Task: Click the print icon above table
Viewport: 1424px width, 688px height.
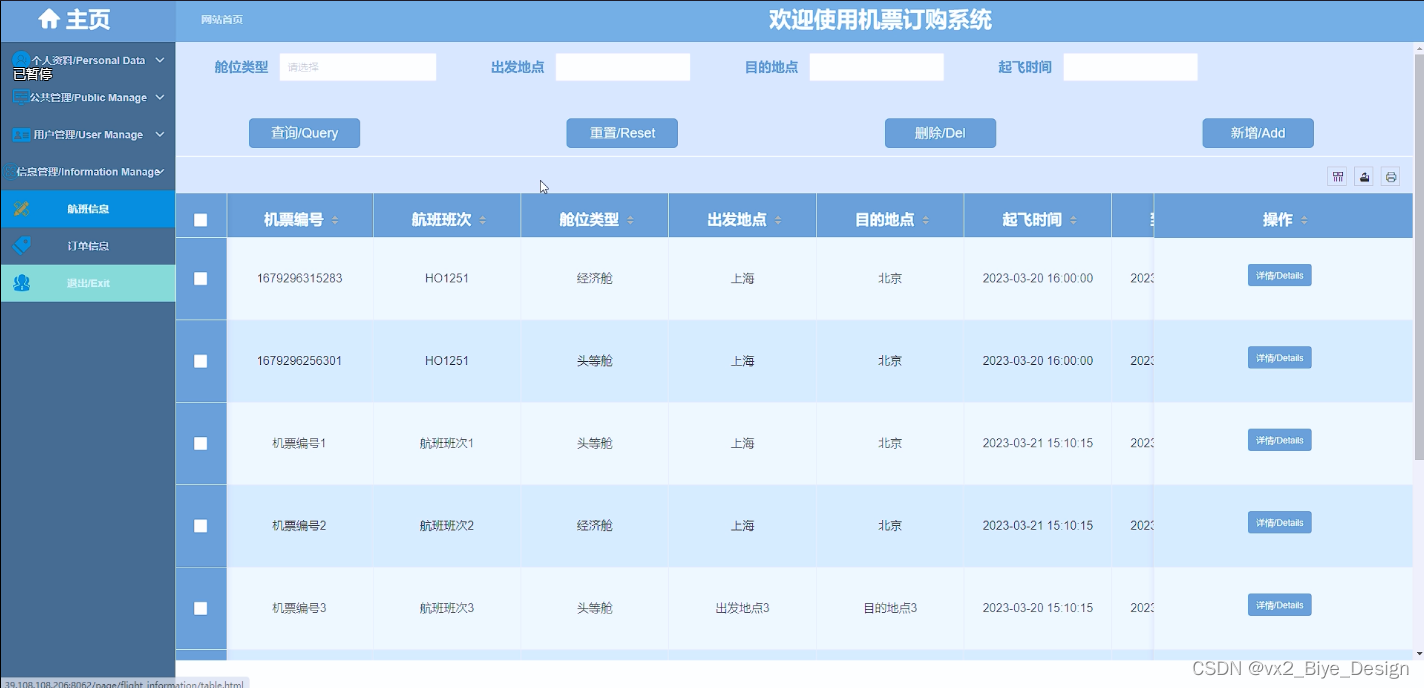Action: point(1391,177)
